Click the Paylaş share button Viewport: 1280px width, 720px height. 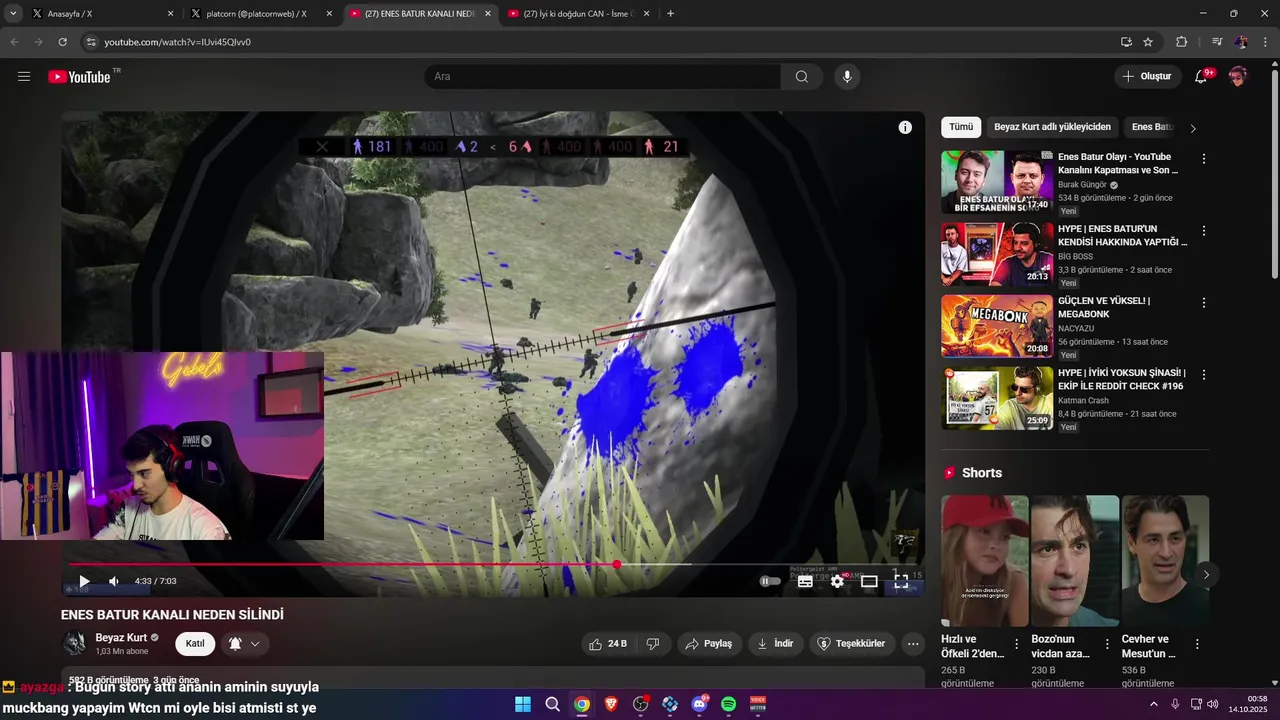[708, 643]
